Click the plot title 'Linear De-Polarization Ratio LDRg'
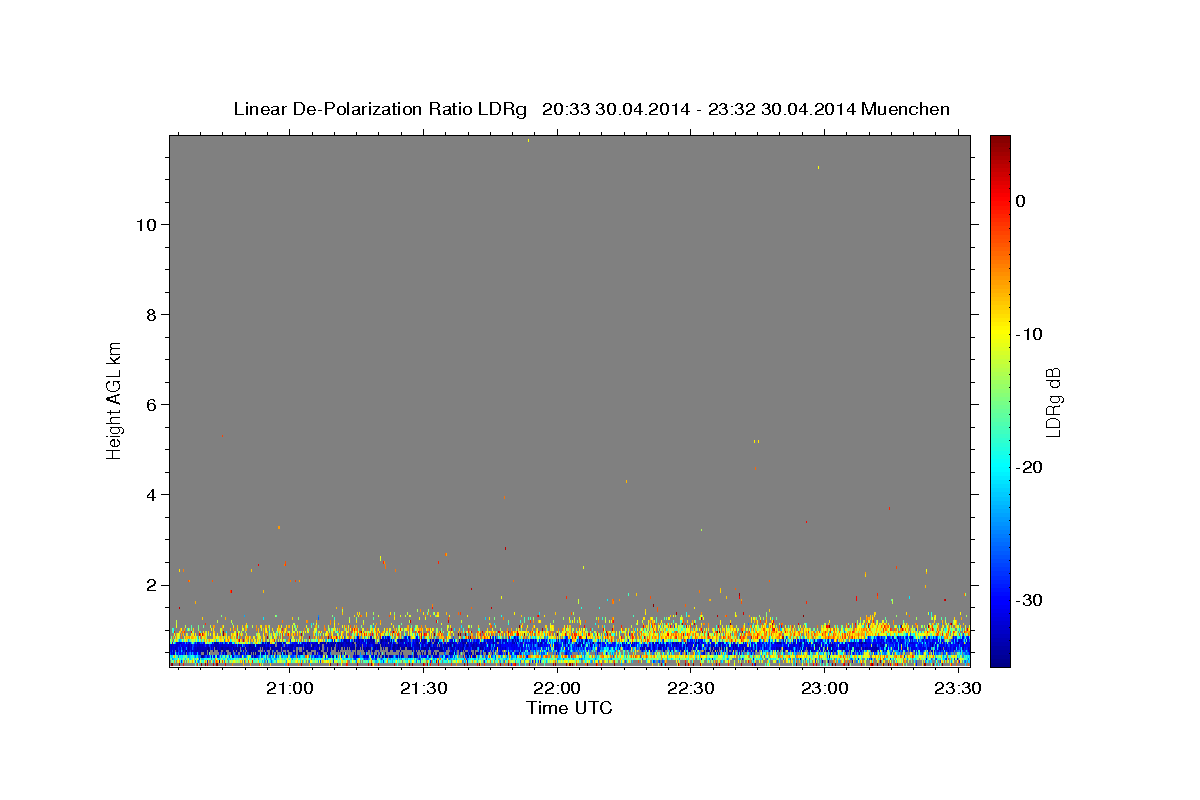The width and height of the screenshot is (1200, 800). click(380, 109)
